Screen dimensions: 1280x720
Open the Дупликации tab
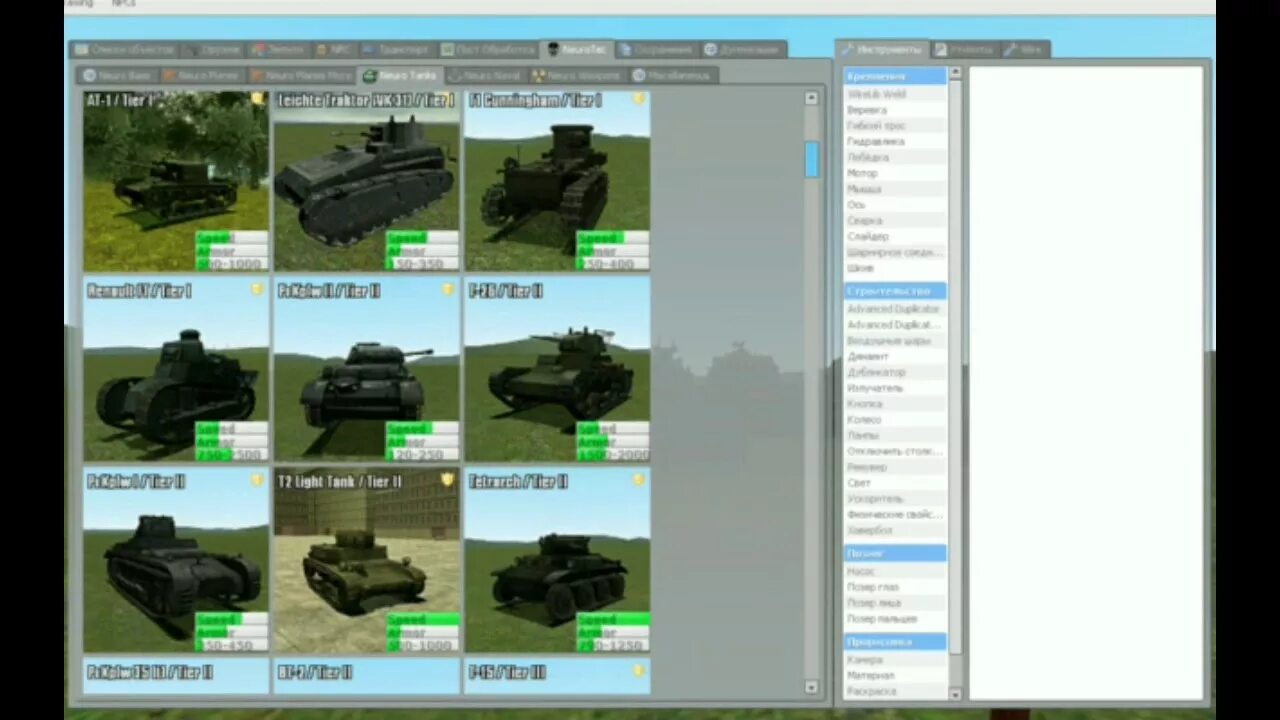click(x=741, y=49)
